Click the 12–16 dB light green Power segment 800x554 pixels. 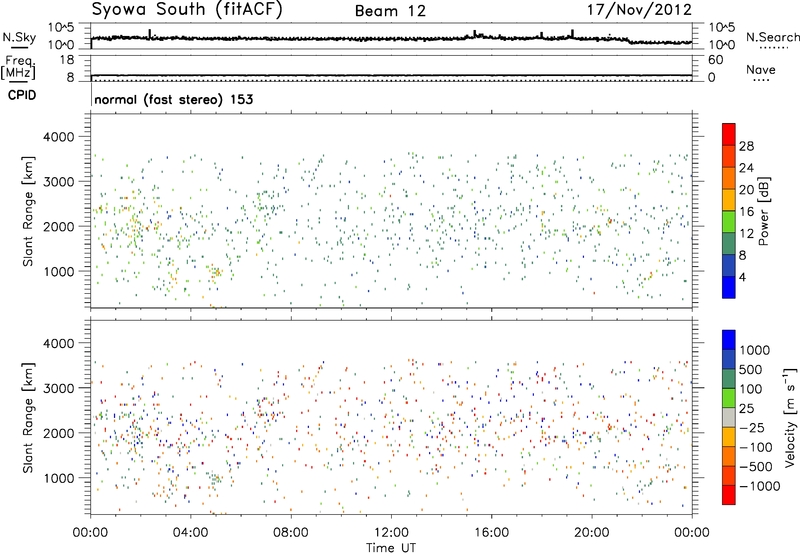(x=729, y=221)
